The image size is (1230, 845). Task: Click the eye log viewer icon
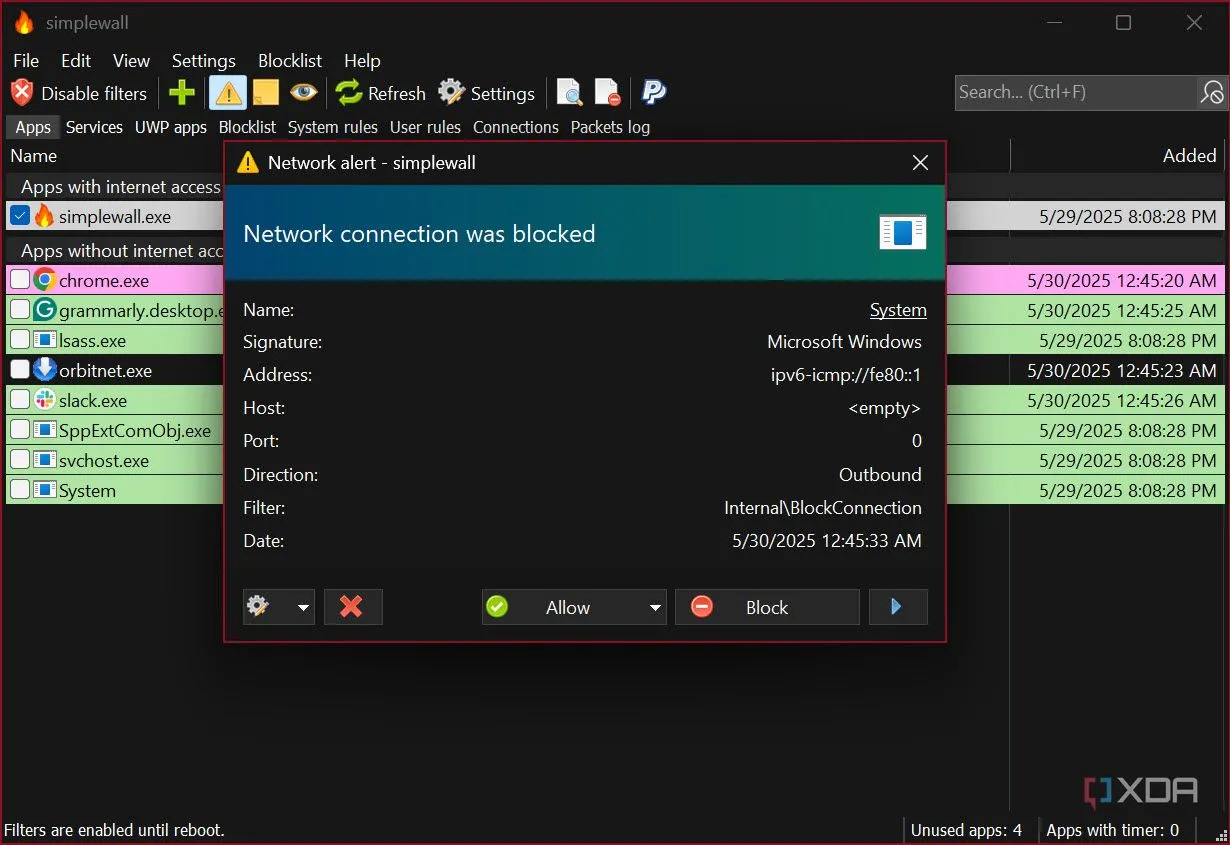pos(304,93)
